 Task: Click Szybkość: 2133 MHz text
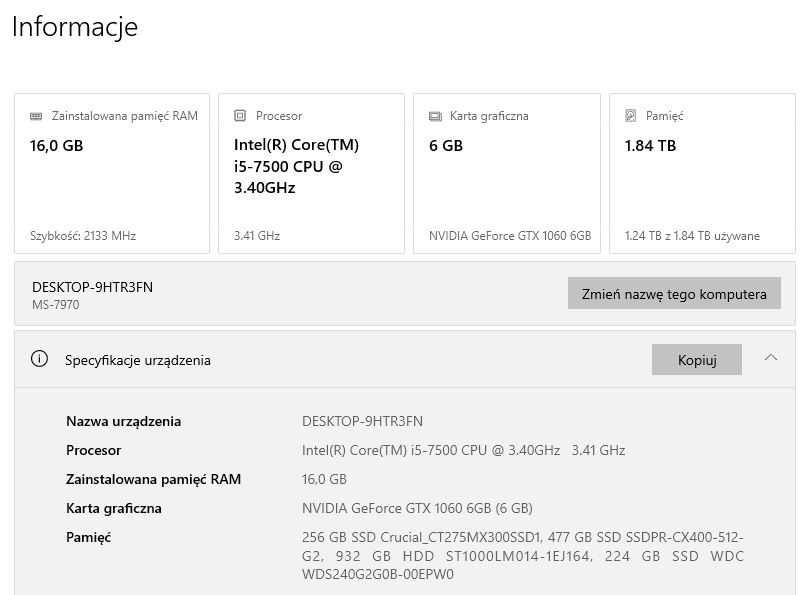pyautogui.click(x=83, y=236)
